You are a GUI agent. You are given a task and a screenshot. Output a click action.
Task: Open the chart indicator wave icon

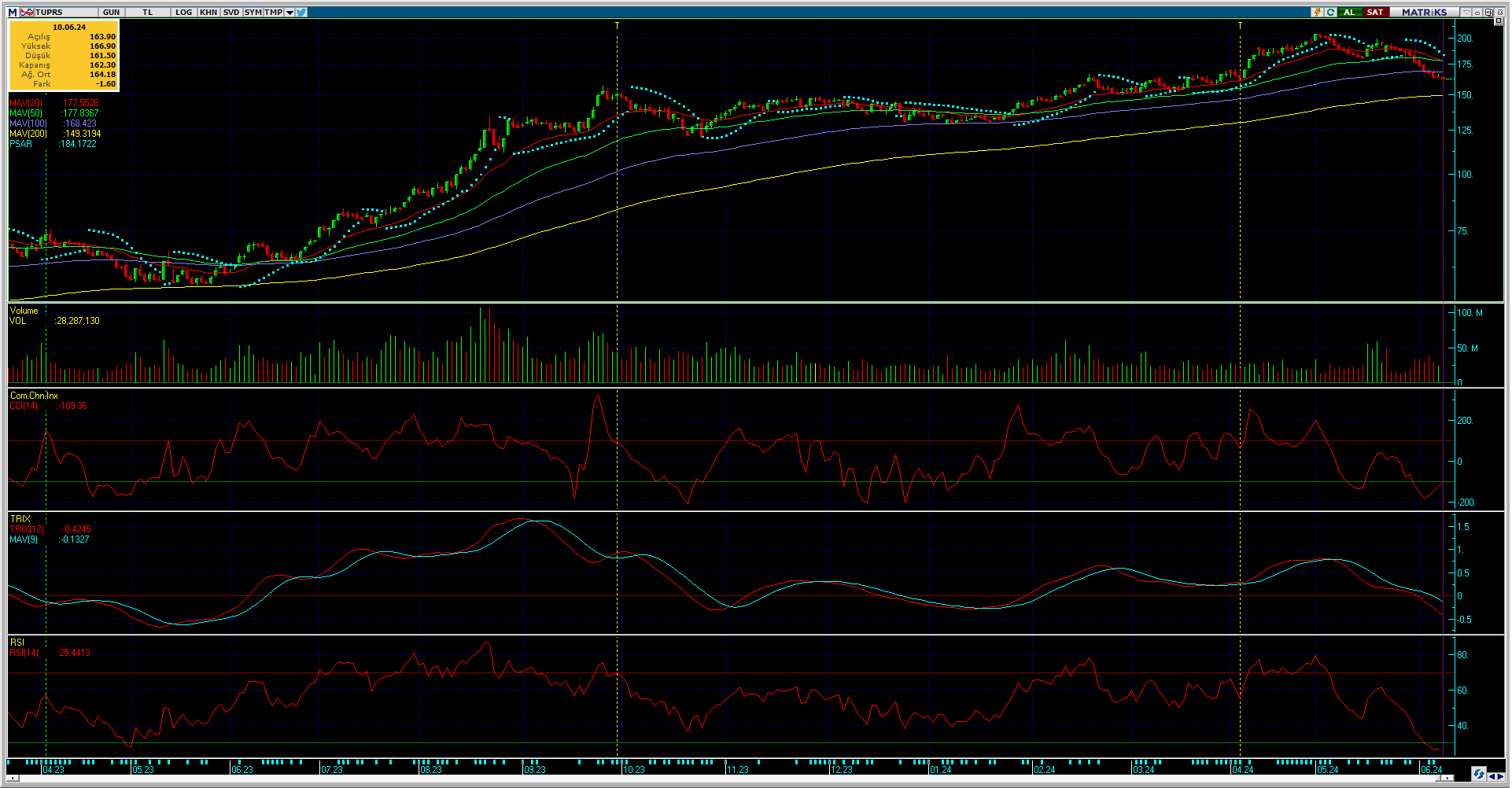click(27, 12)
